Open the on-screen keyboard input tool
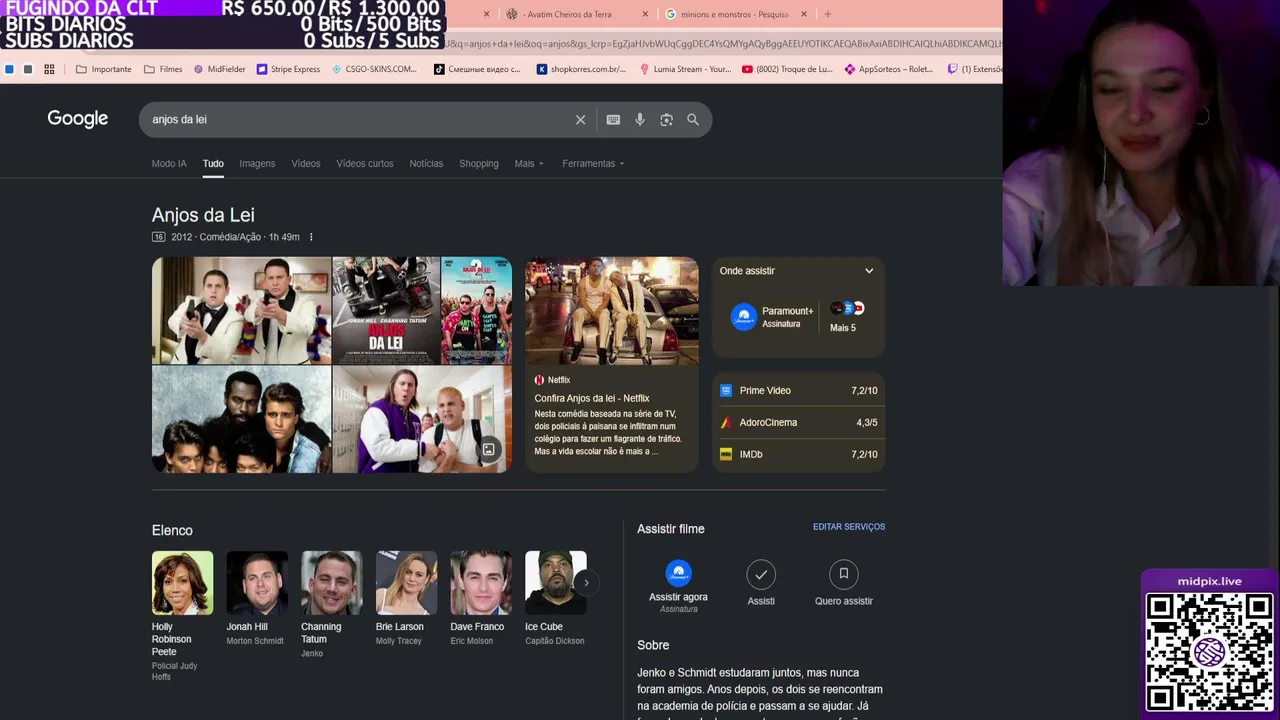Screen dimensions: 1280x720 pos(613,120)
